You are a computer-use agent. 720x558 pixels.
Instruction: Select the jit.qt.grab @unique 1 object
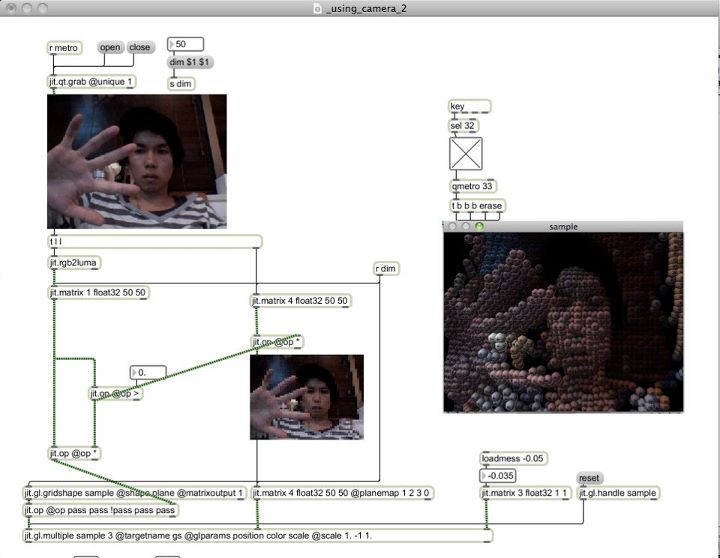coord(91,82)
